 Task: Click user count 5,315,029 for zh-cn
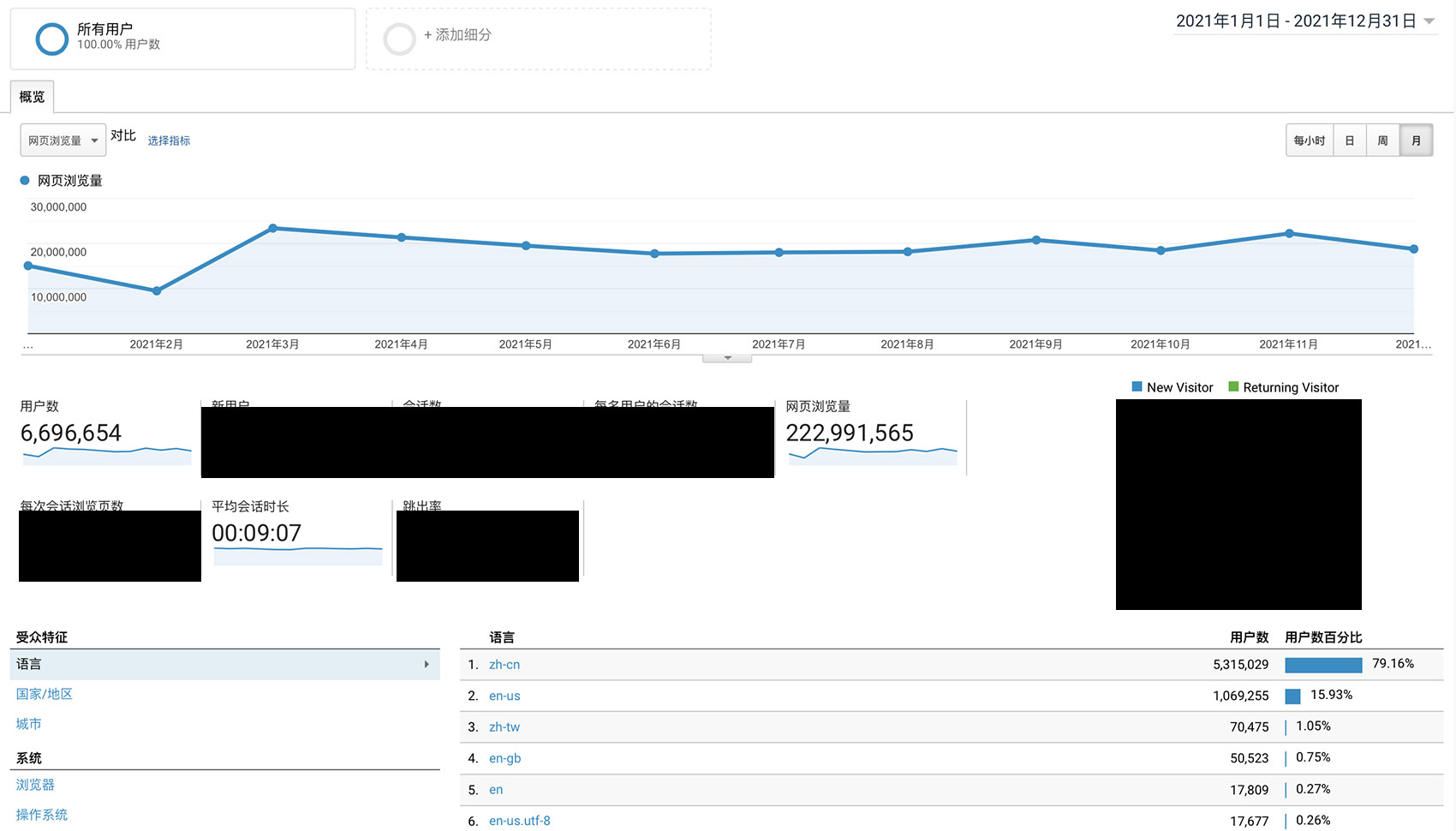[x=1240, y=665]
